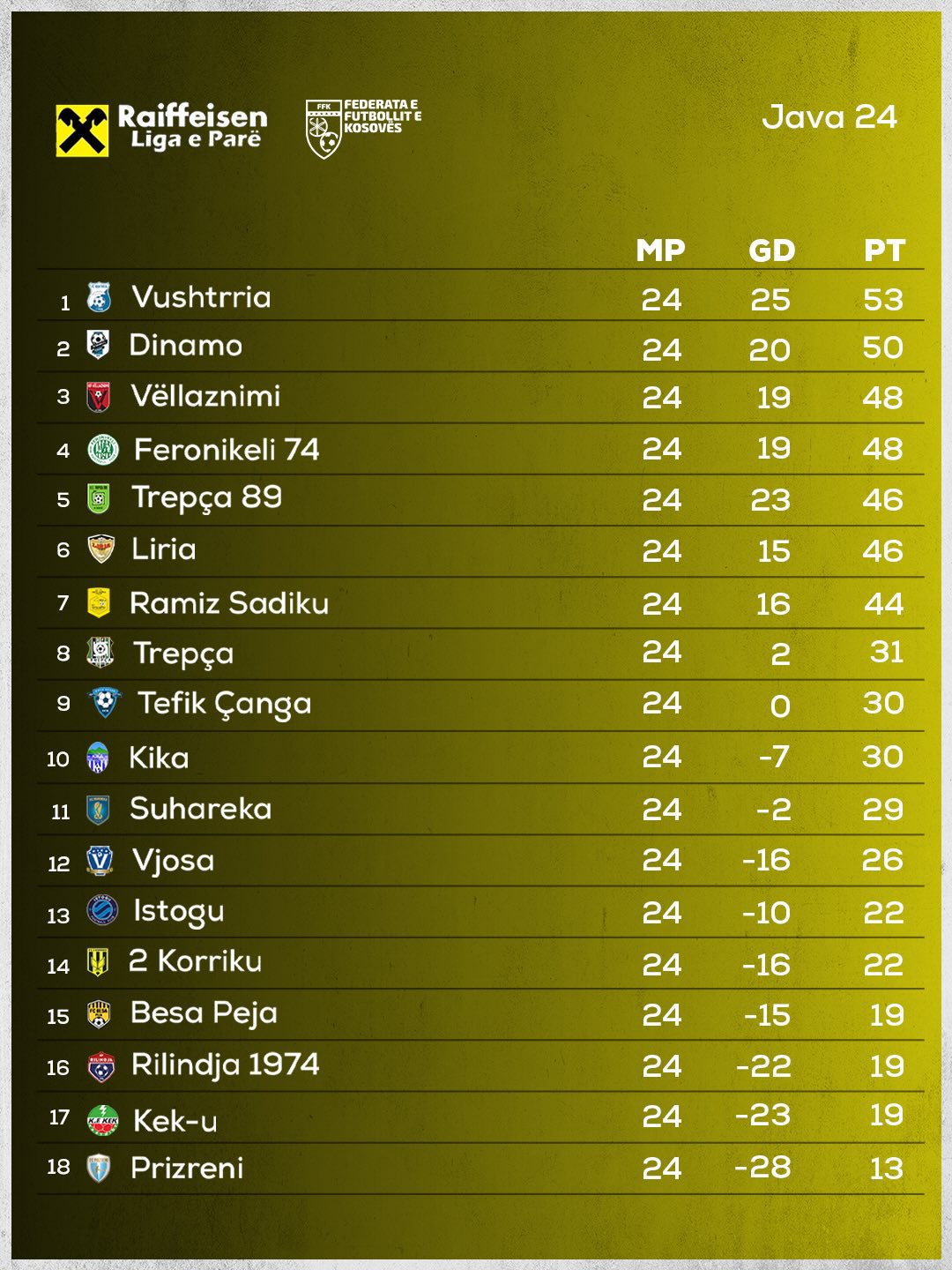
Task: Click the GD column header
Action: pos(771,250)
